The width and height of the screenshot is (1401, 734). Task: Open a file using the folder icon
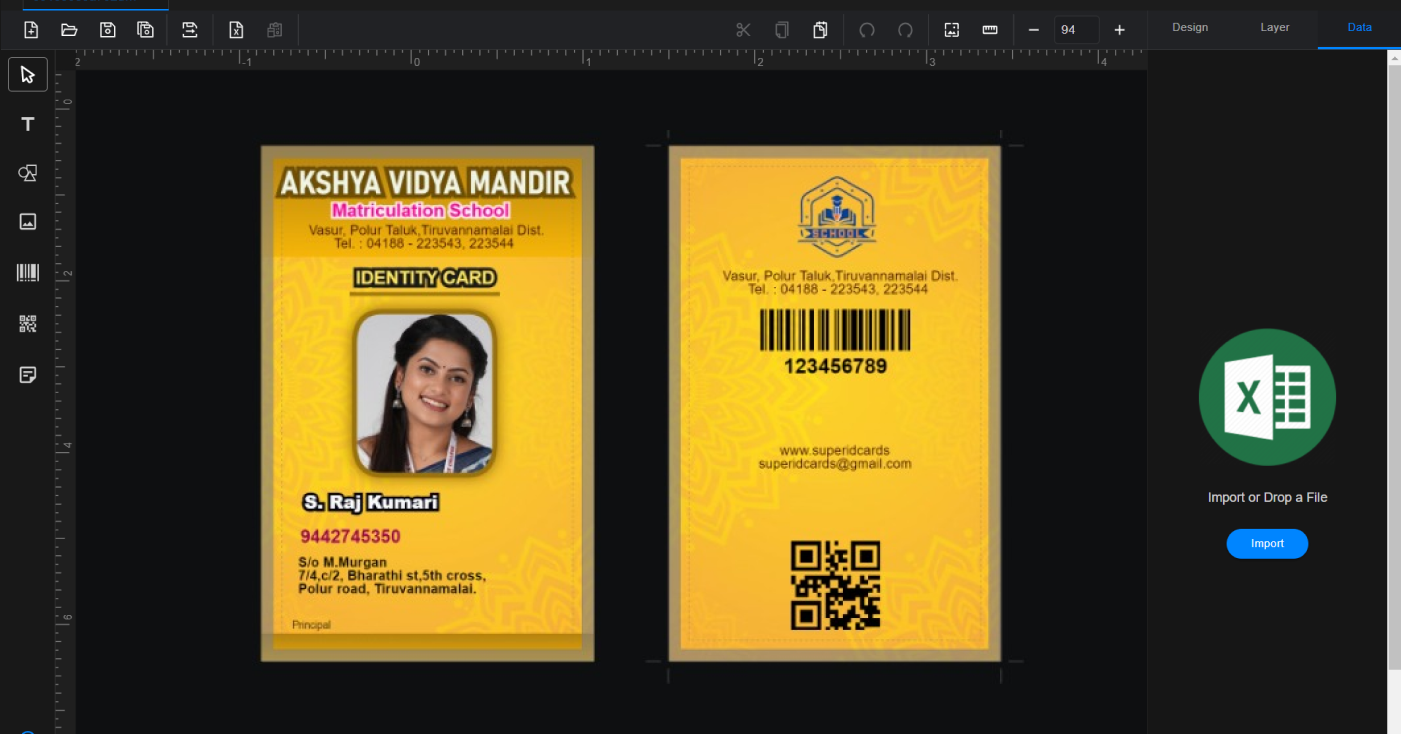(69, 30)
